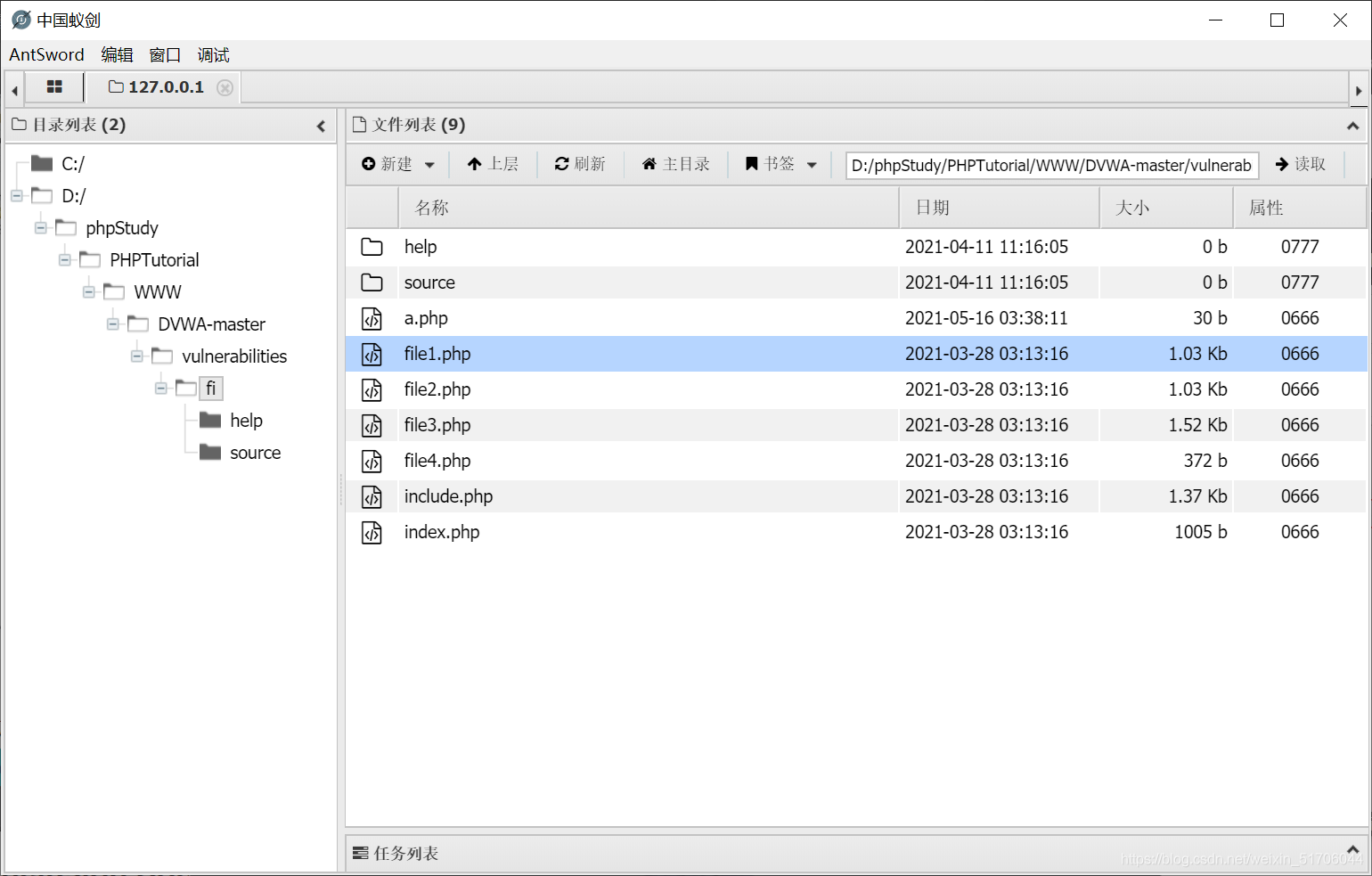This screenshot has width=1372, height=876.
Task: Select source folder in the directory tree
Action: (x=256, y=453)
